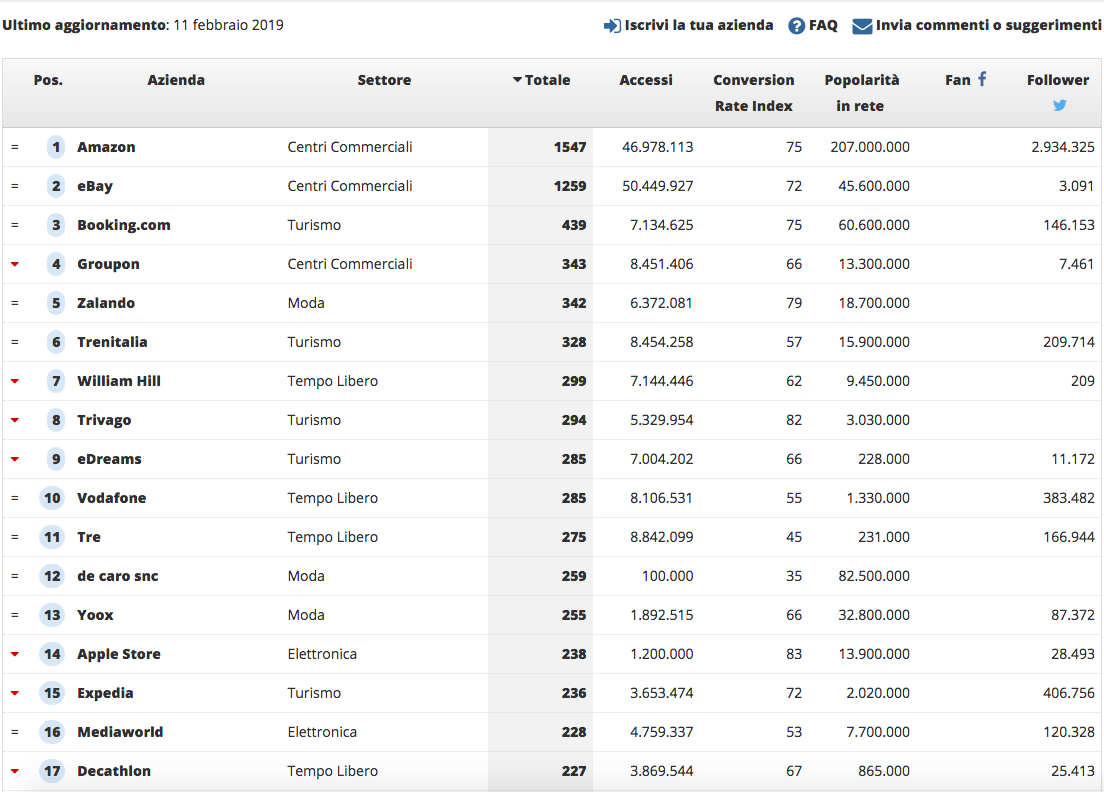
Task: Click the FAQ question mark icon
Action: pos(796,26)
